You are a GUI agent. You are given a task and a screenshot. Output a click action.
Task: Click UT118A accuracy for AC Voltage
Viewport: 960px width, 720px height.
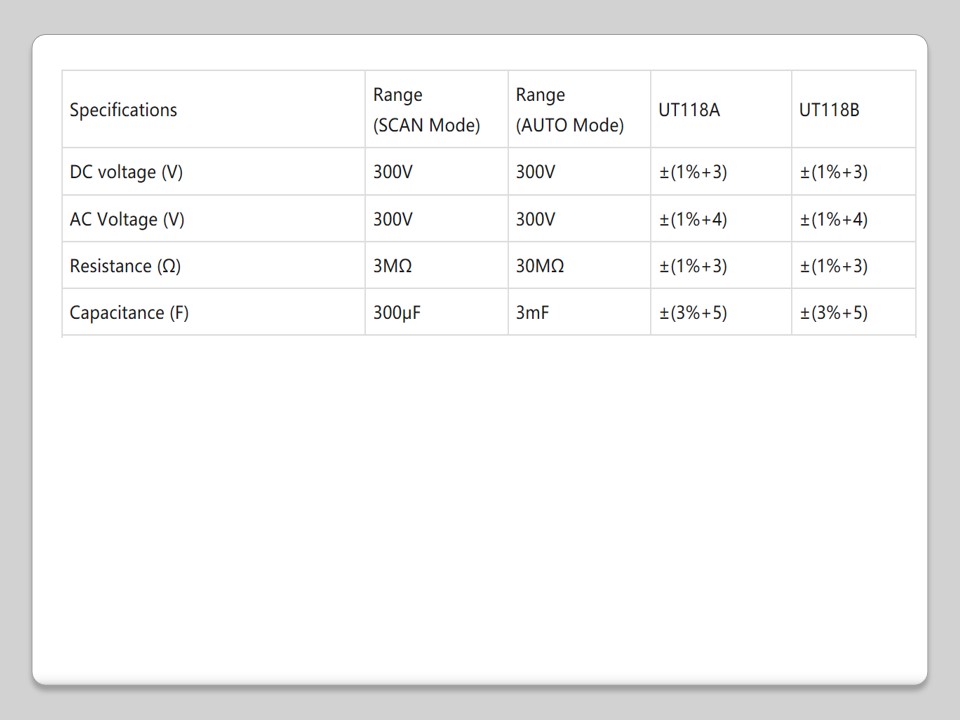693,219
